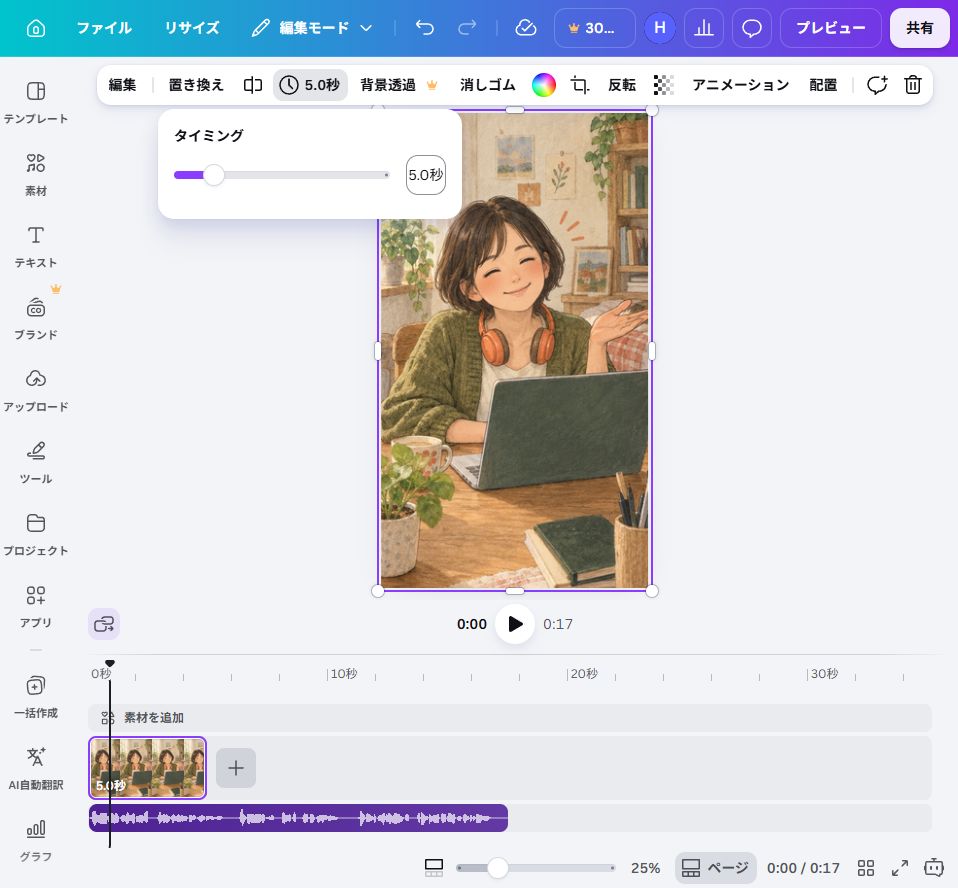Add a comment with bubble-plus icon
958x888 pixels.
877,85
